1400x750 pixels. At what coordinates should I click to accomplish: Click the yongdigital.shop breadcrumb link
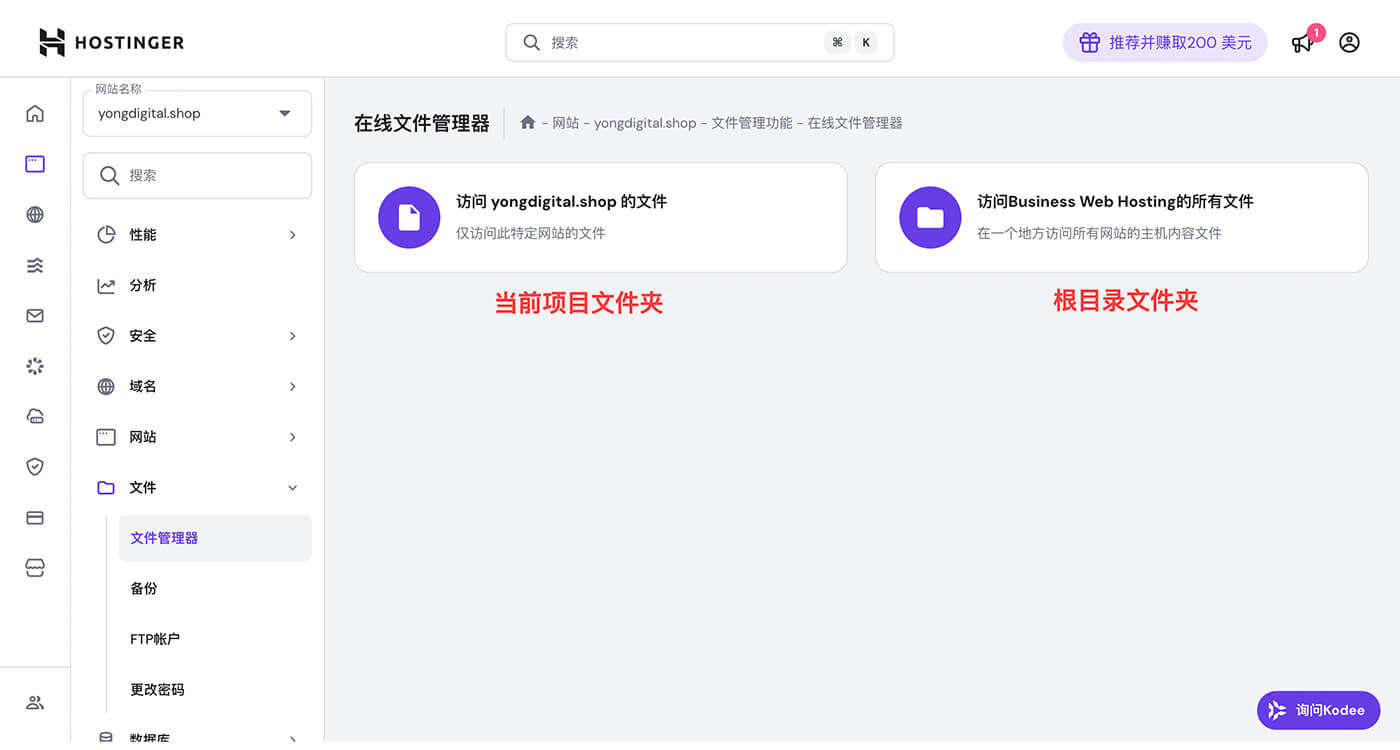point(645,123)
